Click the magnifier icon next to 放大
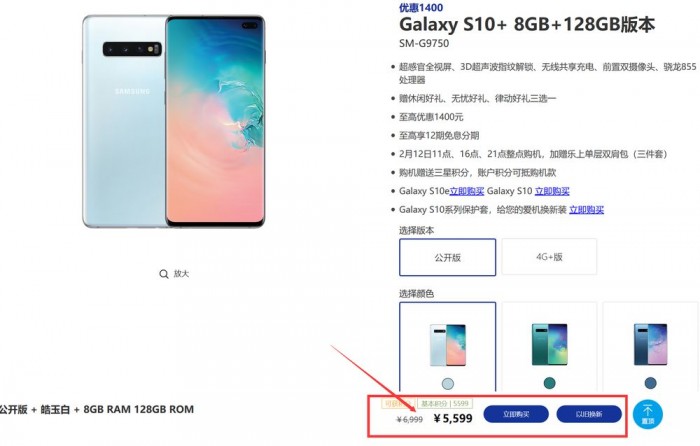700x446 pixels. (x=164, y=274)
